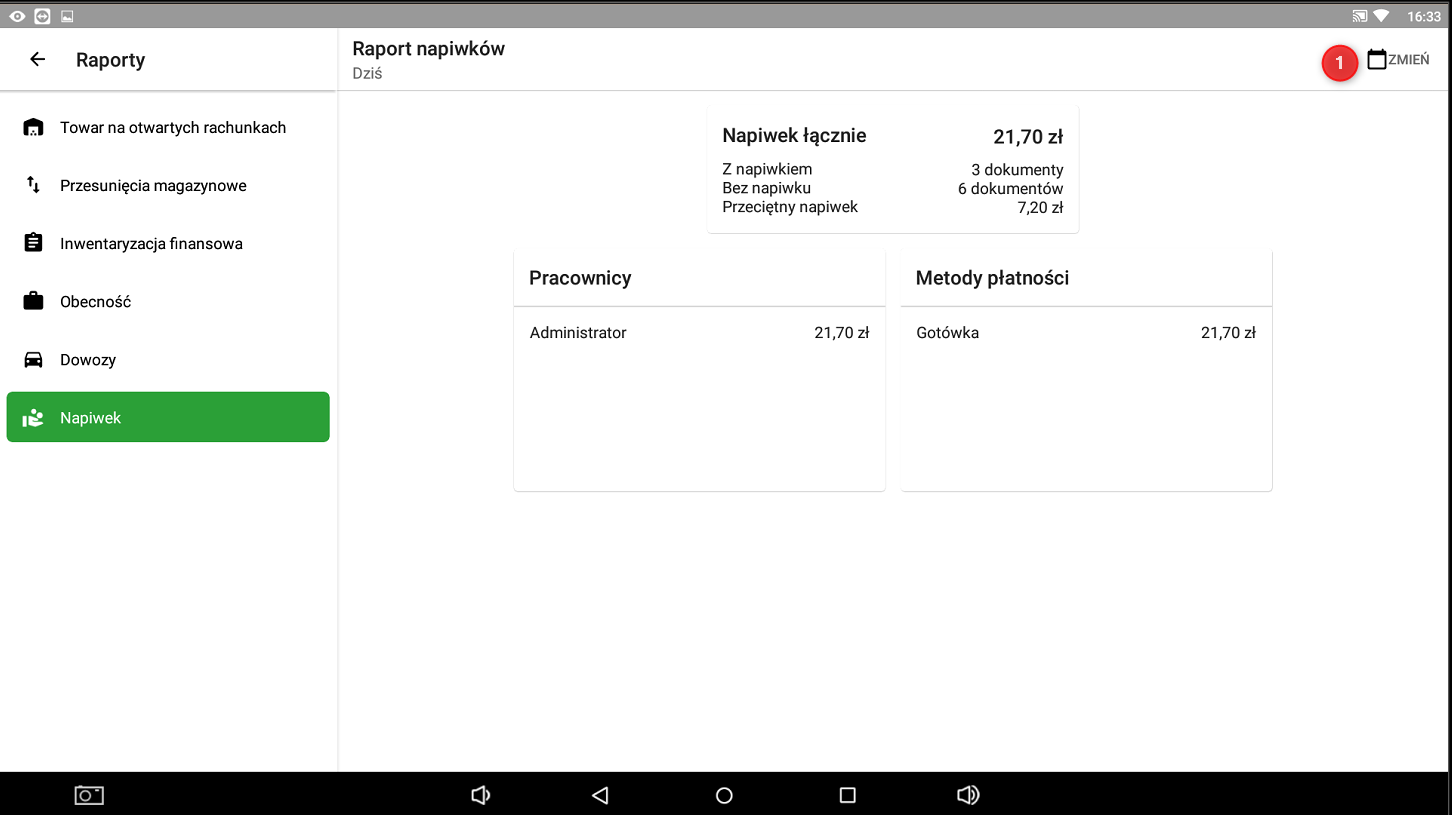Click the warehouse icon for open bills goods

33,128
